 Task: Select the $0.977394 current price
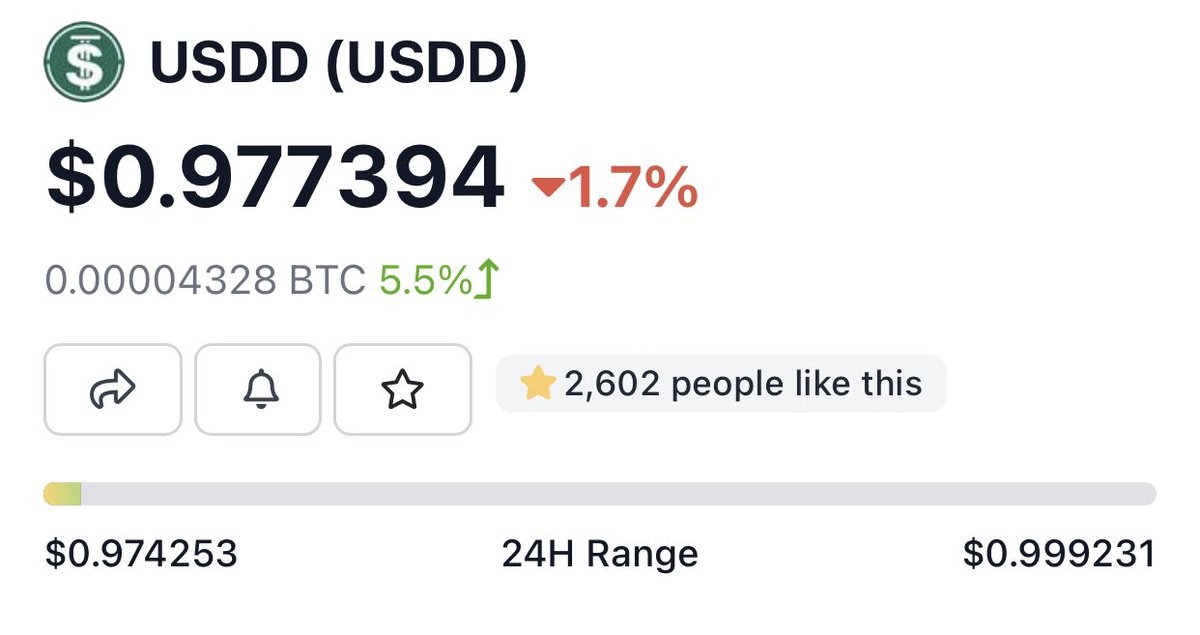pos(275,180)
